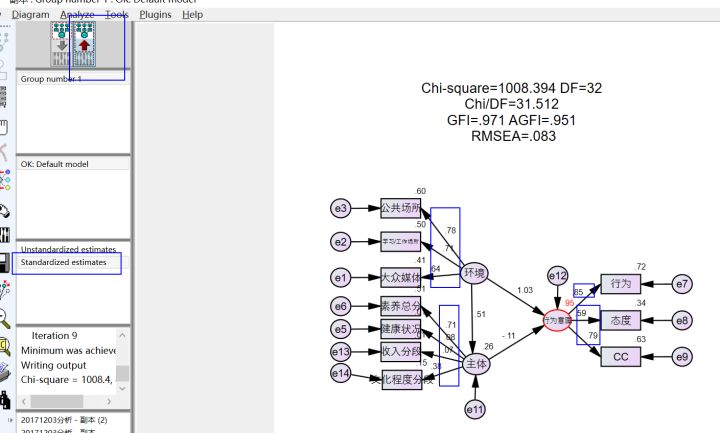Screen dimensions: 720x433
Task: Open the Plugins menu
Action: [155, 15]
